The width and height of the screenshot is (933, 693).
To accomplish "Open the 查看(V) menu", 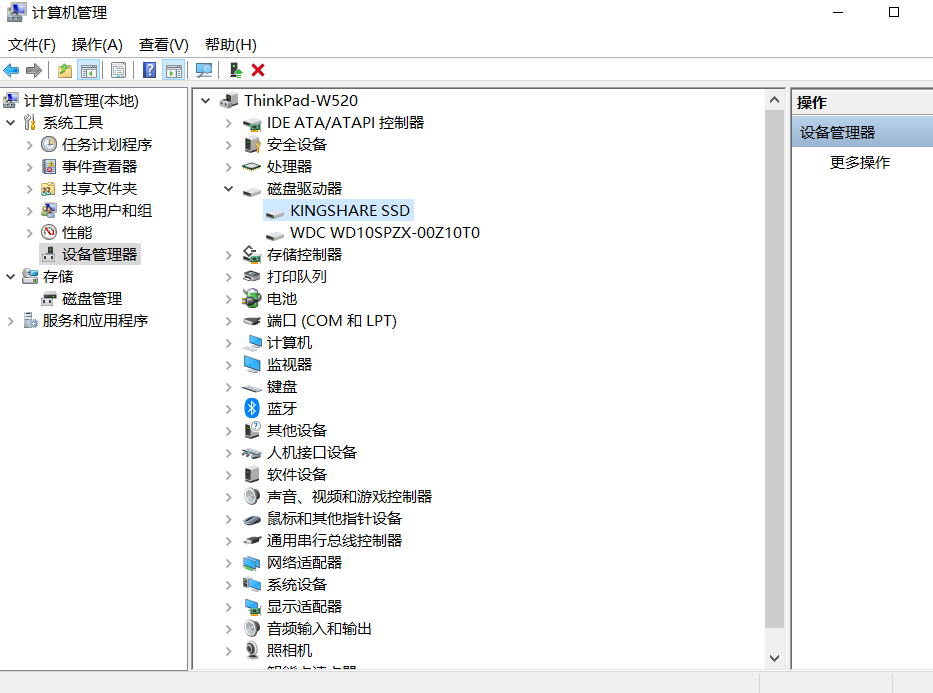I will pos(164,45).
